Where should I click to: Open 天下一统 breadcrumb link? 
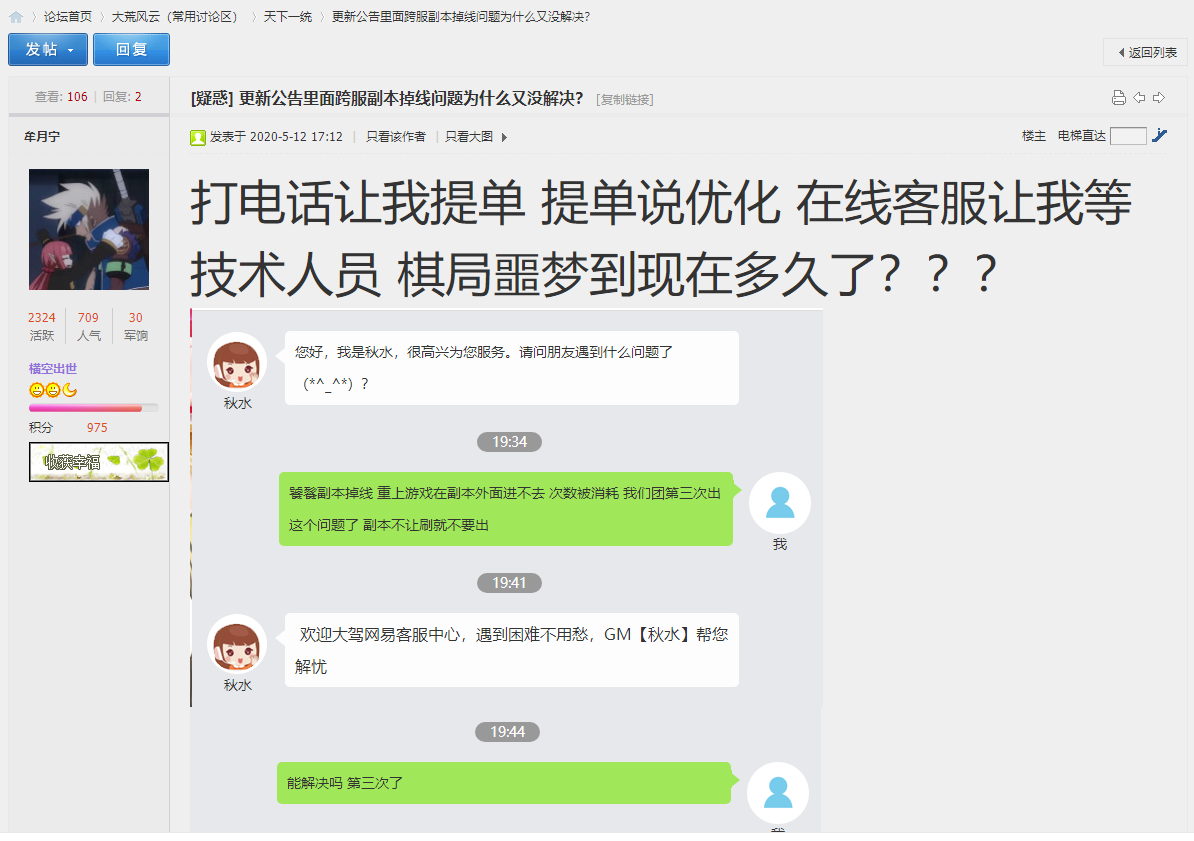[x=288, y=17]
